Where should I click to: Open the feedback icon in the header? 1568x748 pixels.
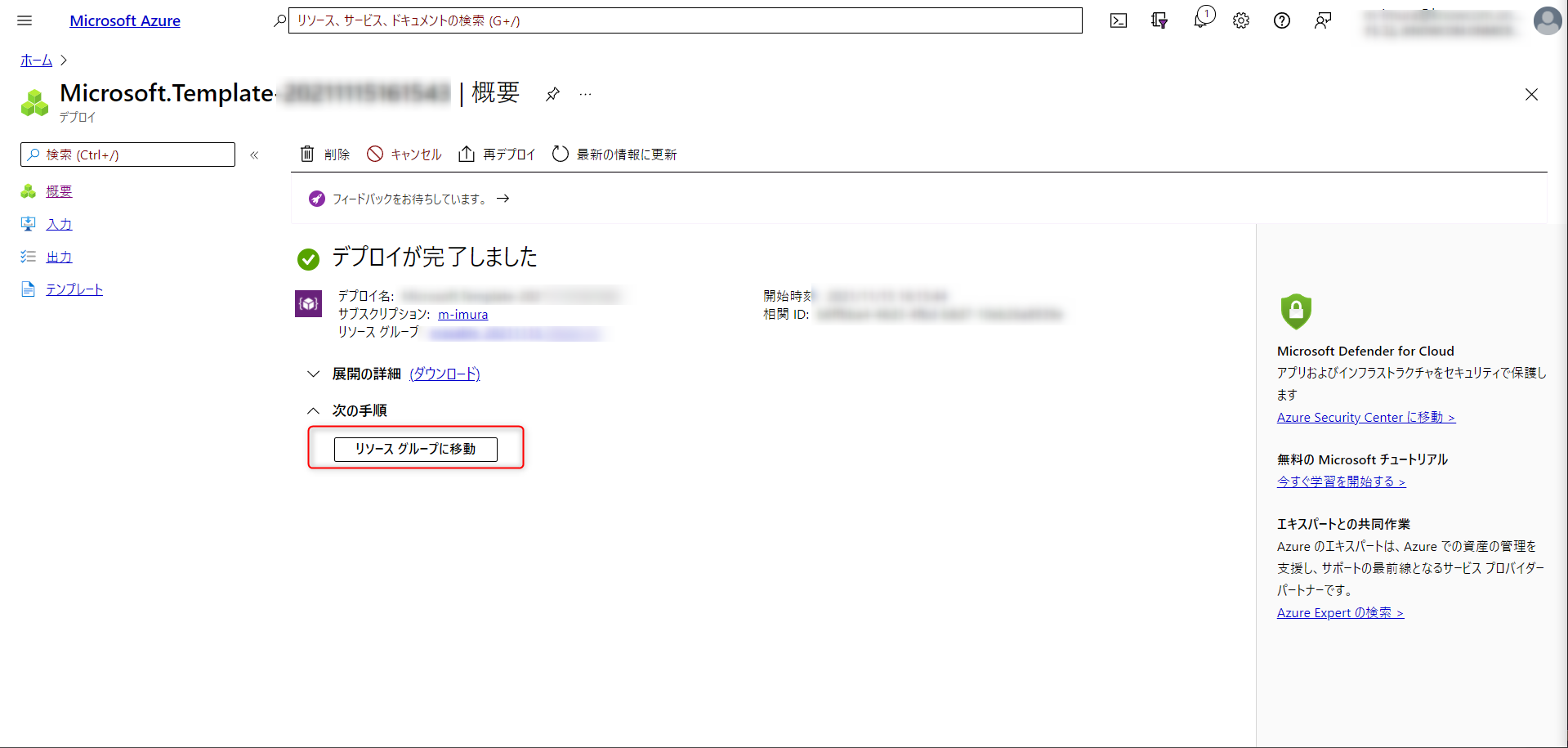point(1323,20)
